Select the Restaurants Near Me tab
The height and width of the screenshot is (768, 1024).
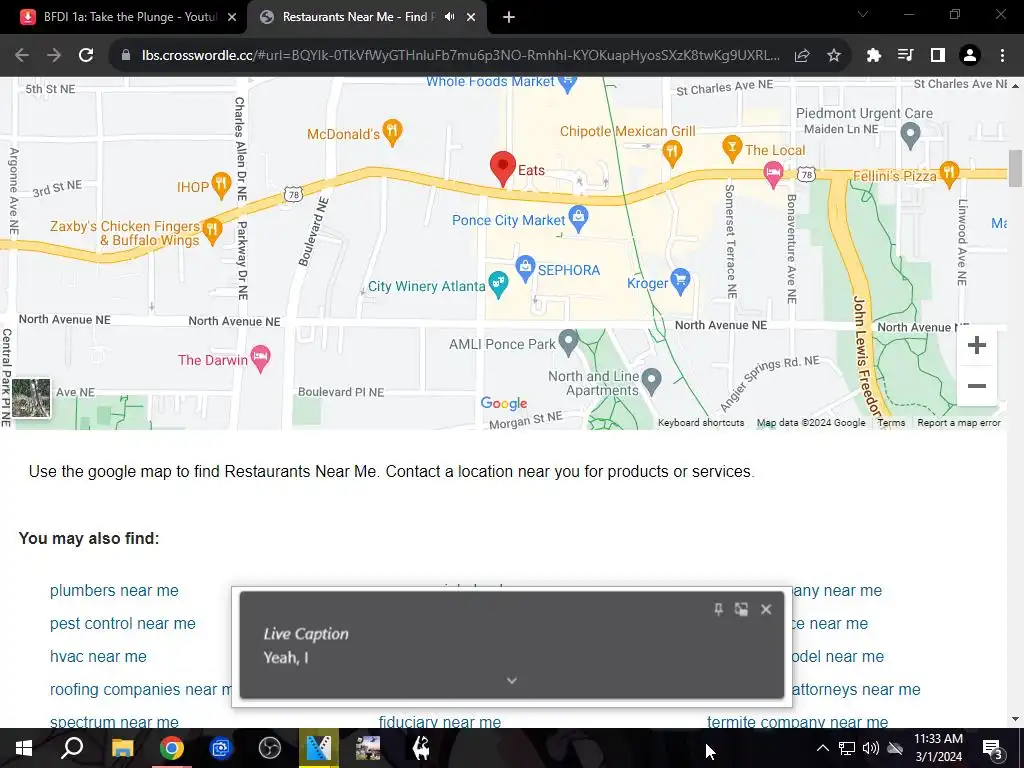coord(356,17)
